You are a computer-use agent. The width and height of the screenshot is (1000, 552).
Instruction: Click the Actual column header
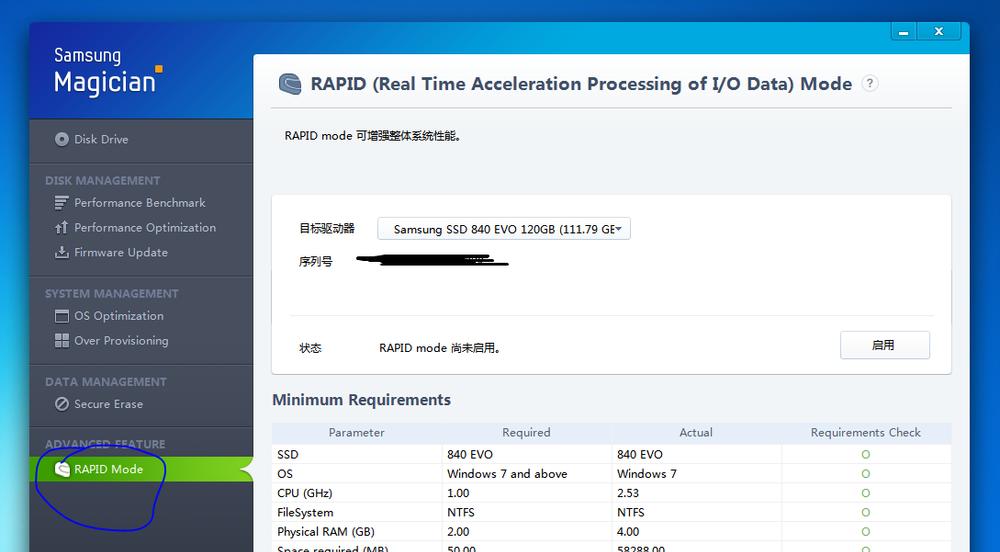point(696,432)
